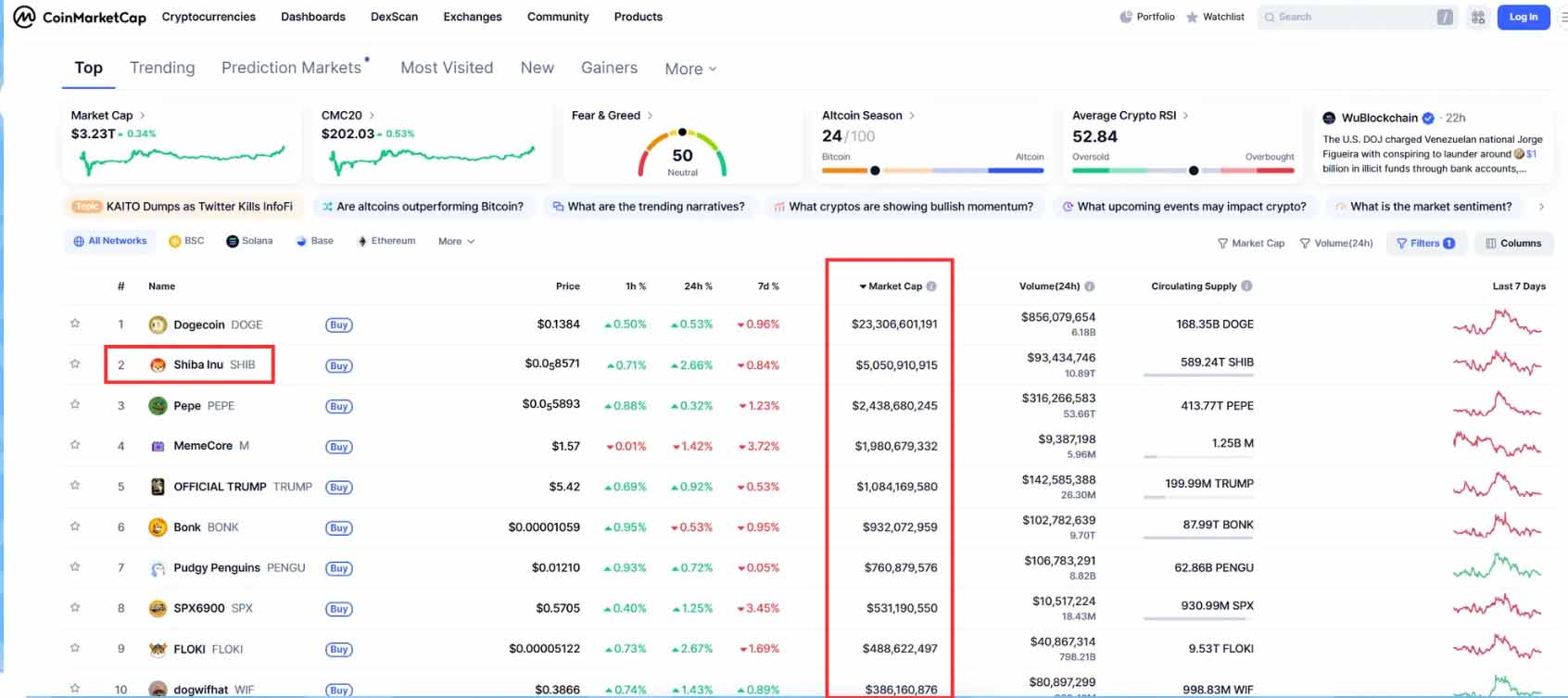
Task: Click the Circulating Supply info icon
Action: point(1246,286)
